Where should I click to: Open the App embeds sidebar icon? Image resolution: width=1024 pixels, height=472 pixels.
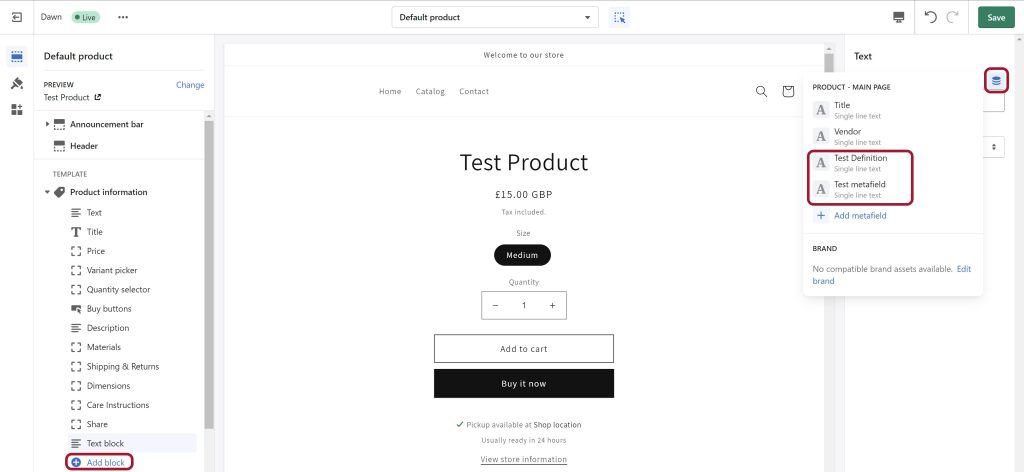point(17,110)
